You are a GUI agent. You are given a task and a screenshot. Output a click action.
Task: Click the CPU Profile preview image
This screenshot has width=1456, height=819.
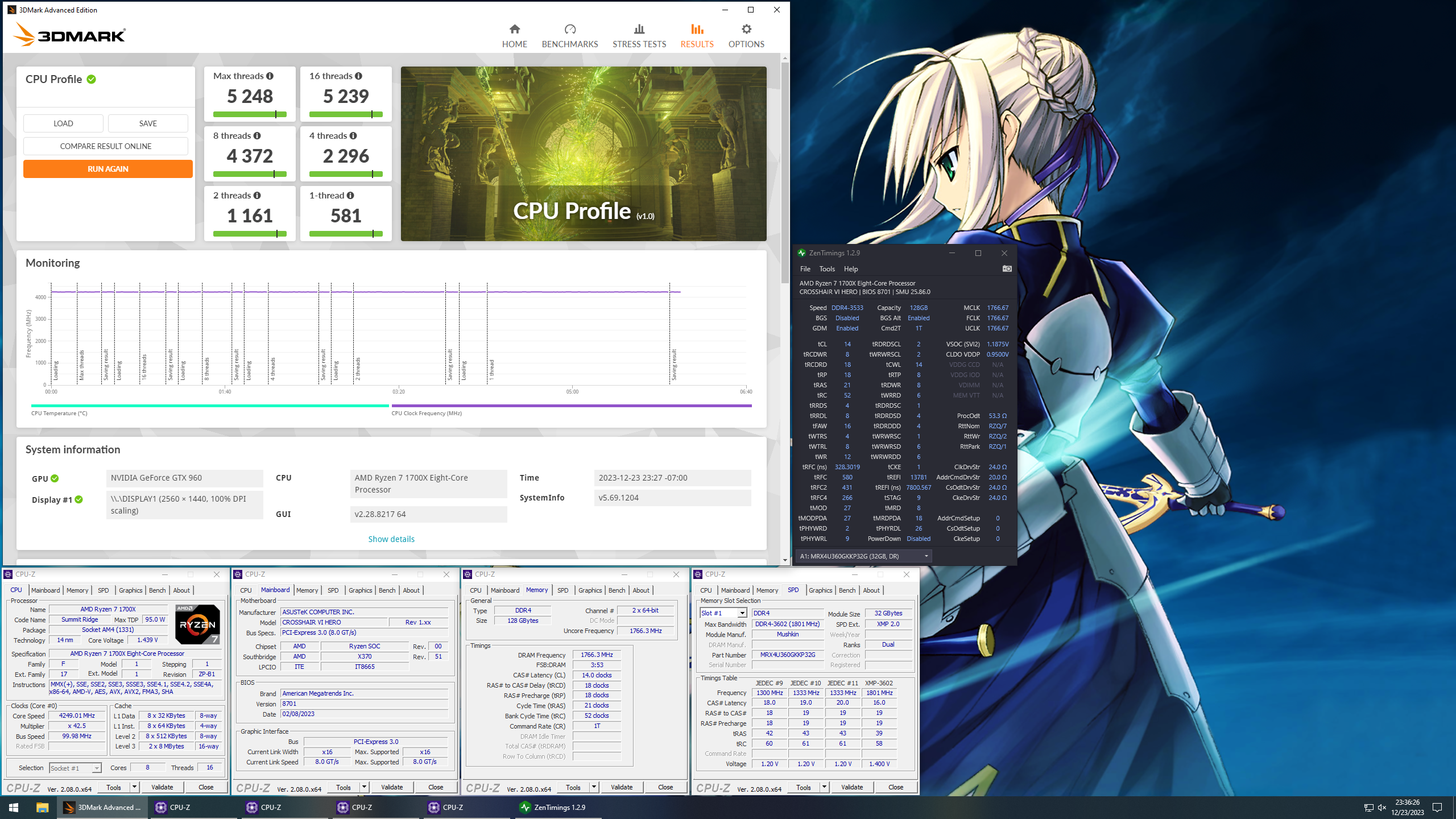(584, 154)
